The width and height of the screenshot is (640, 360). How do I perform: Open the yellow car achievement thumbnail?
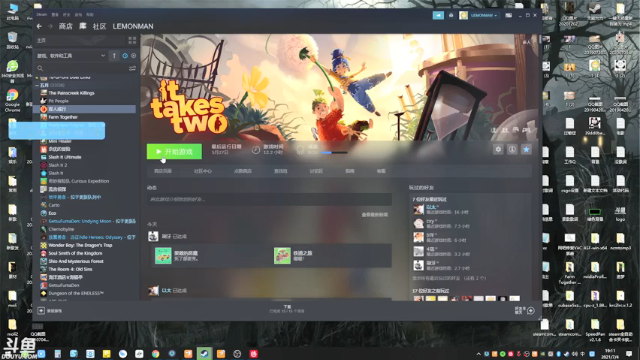click(x=163, y=256)
